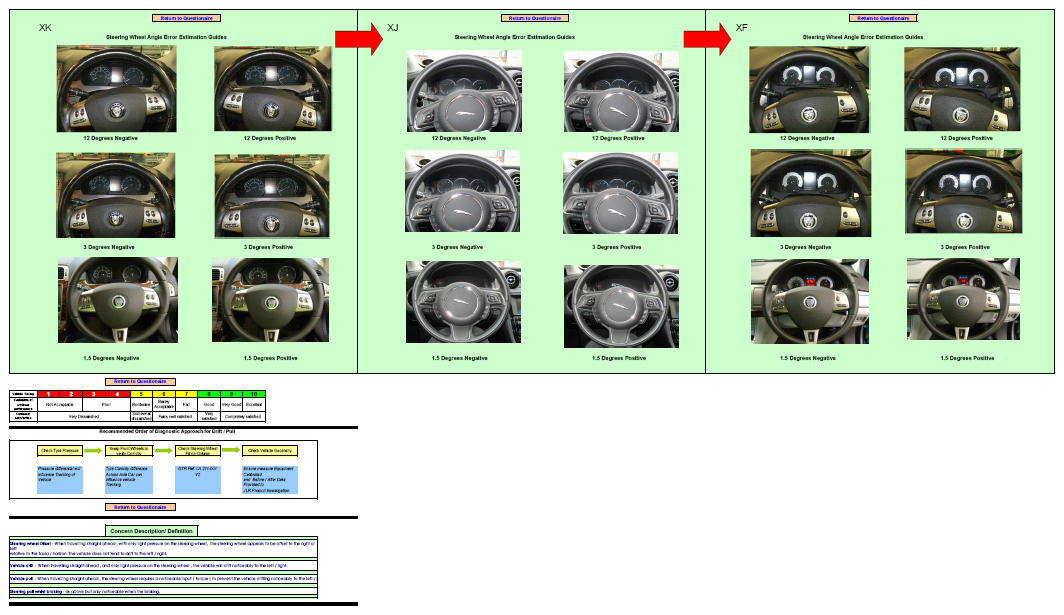Viewport: 1064px width, 615px height.
Task: Click yellow rating cell 7
Action: (x=186, y=394)
